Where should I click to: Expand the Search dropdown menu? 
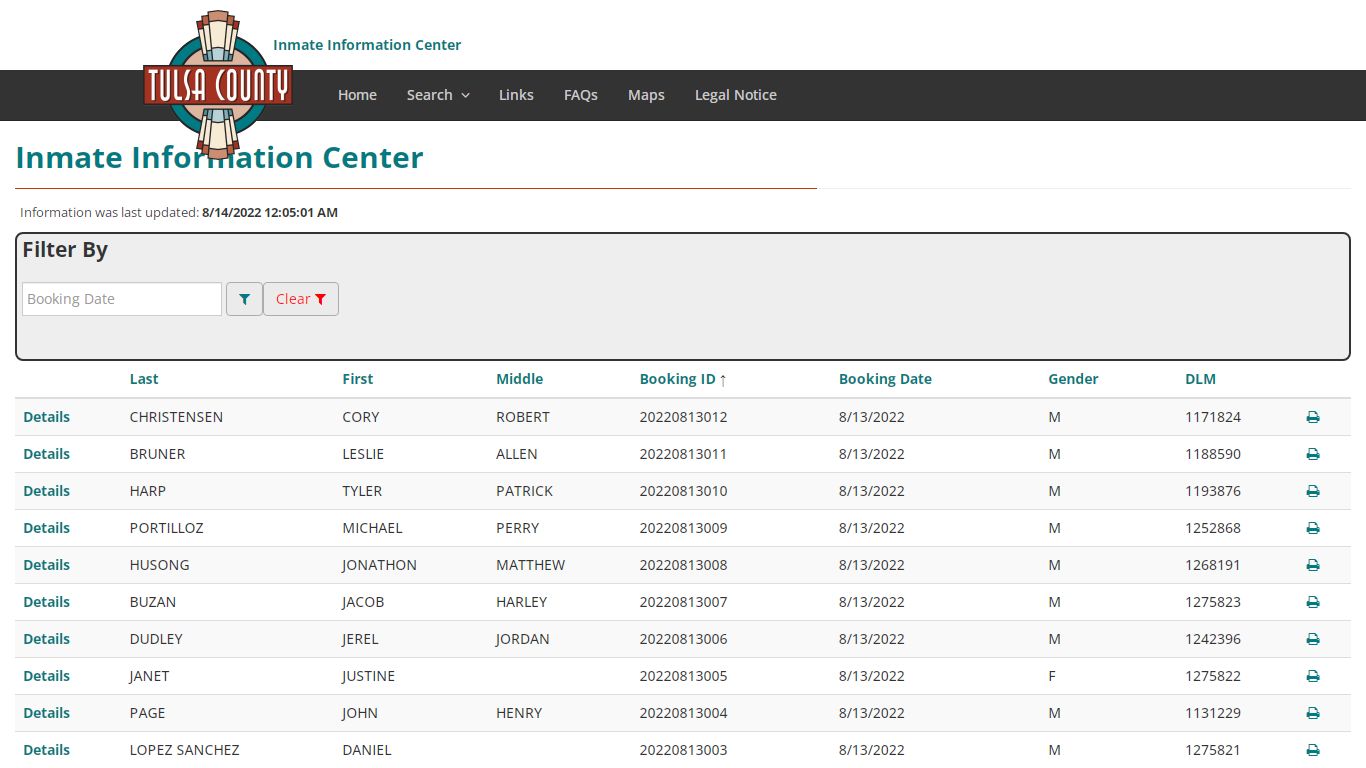coord(438,95)
